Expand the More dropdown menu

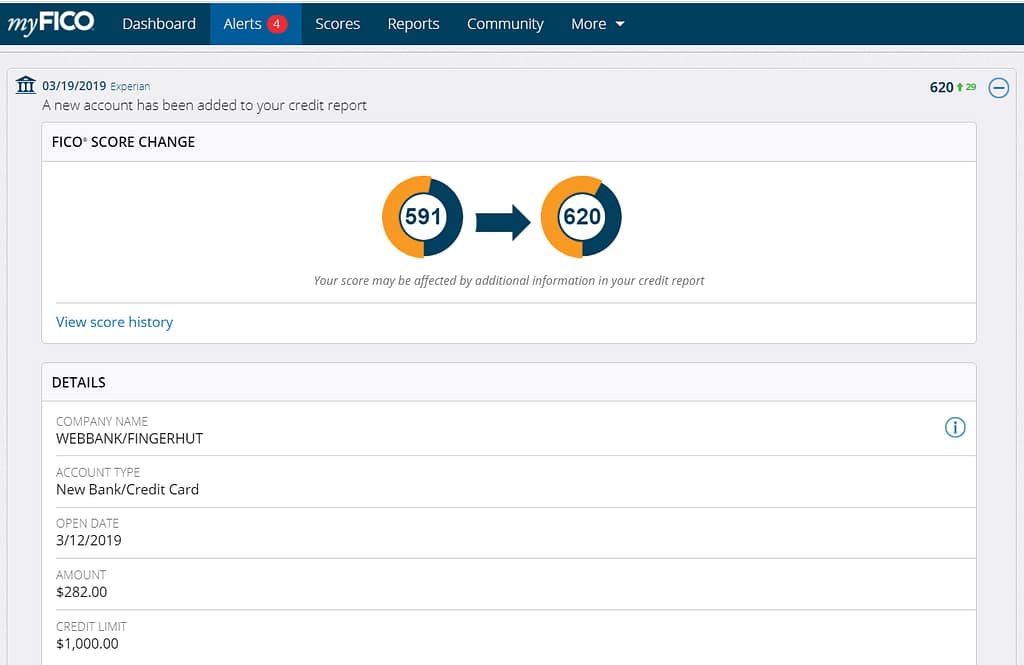click(x=598, y=24)
